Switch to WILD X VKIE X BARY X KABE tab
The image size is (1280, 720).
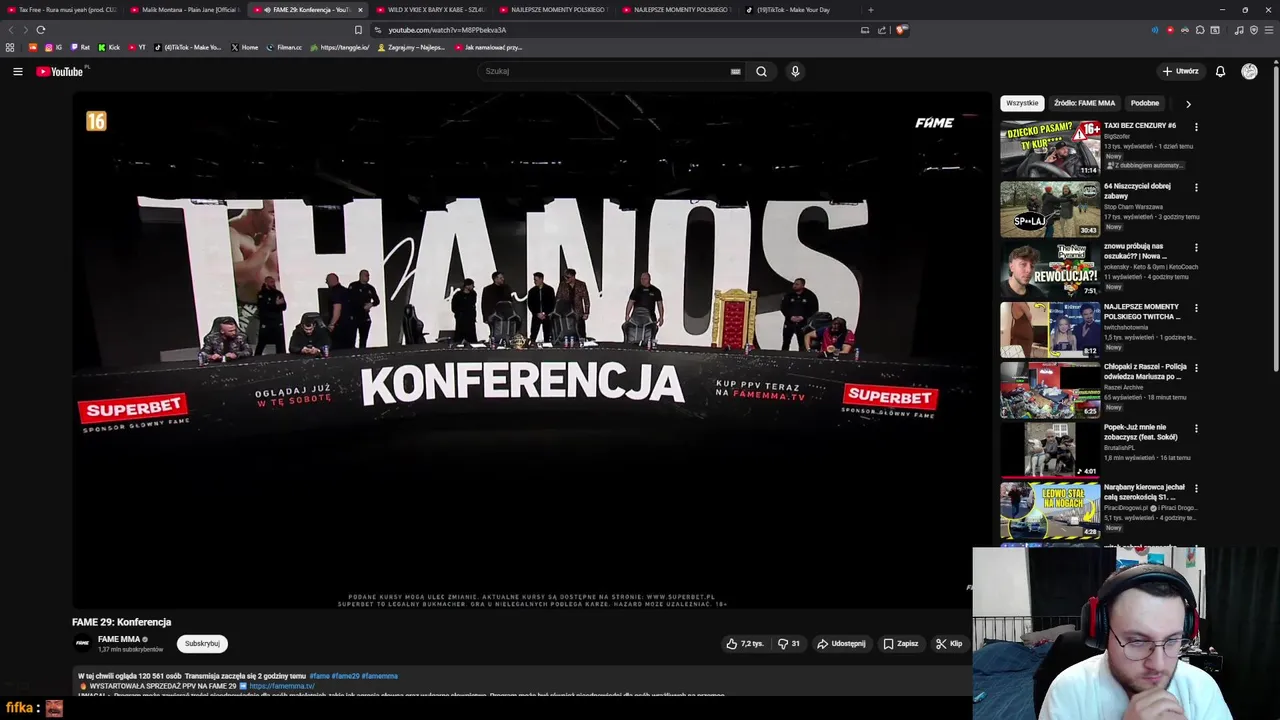[431, 10]
